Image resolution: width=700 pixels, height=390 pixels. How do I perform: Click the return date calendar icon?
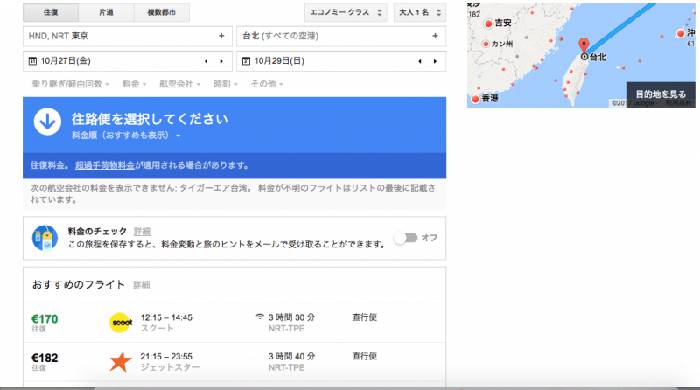[x=246, y=61]
